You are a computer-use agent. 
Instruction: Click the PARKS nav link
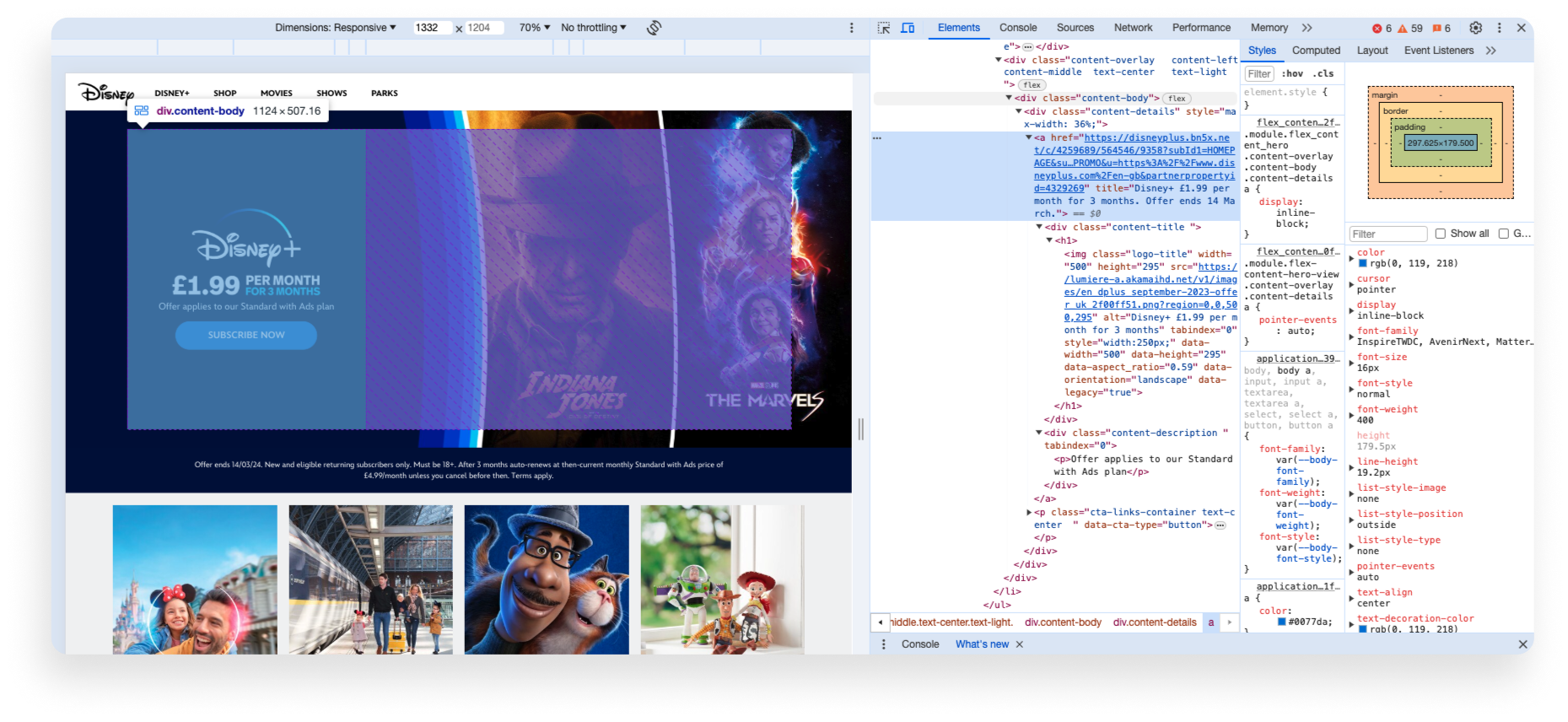[385, 94]
